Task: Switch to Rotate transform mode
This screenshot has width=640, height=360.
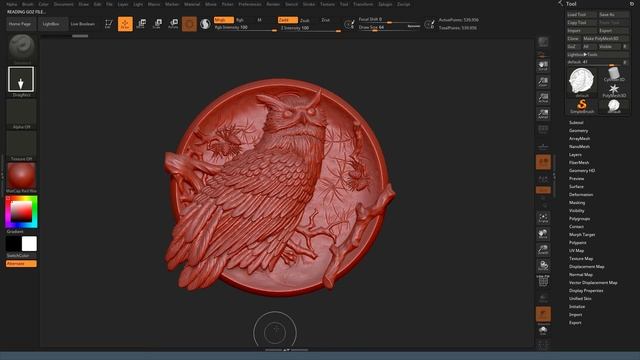Action: (173, 24)
